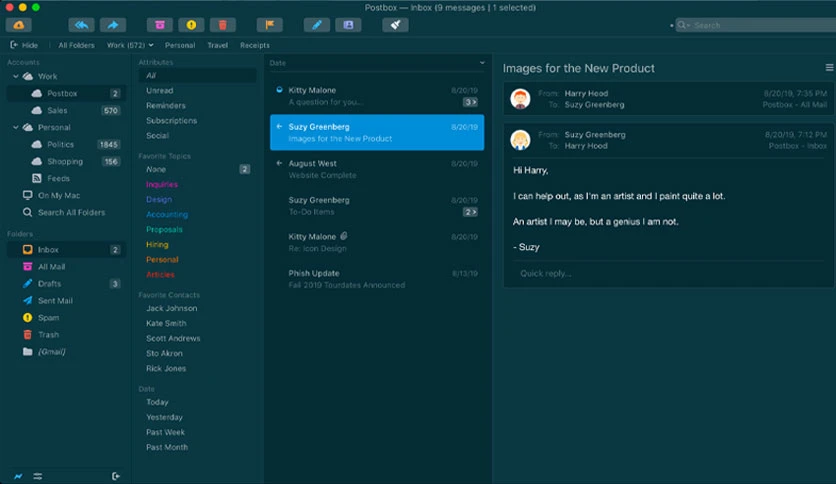The image size is (836, 484).
Task: Filter by Proposals topic
Action: pyautogui.click(x=164, y=229)
